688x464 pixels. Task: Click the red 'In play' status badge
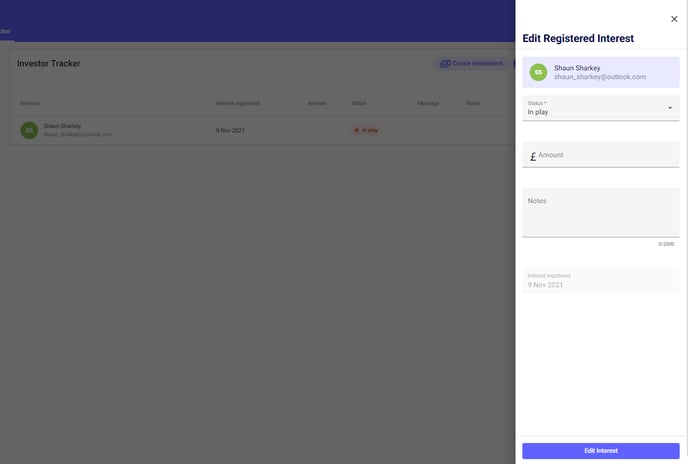point(367,130)
